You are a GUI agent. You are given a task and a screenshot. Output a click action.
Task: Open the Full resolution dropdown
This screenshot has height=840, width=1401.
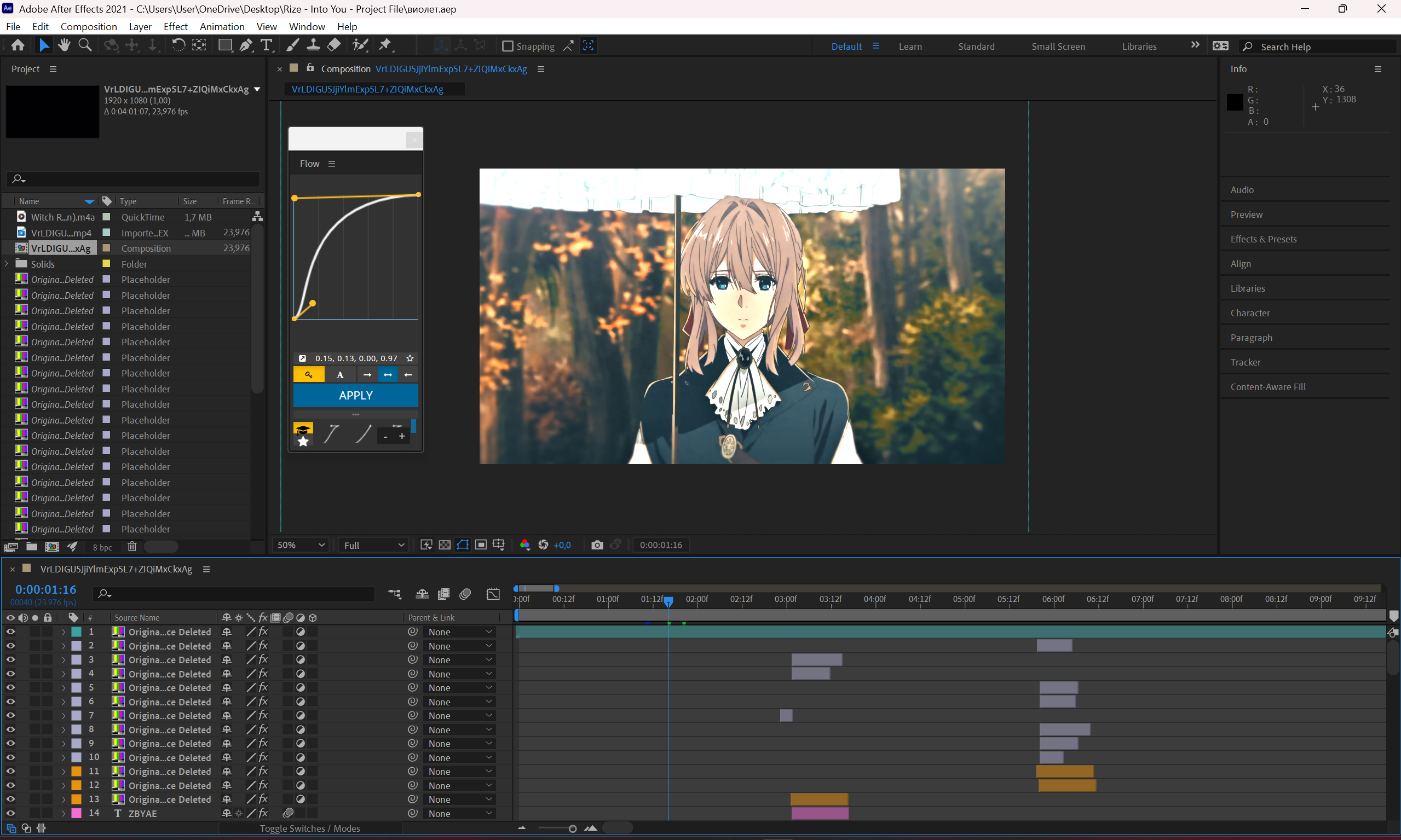[x=374, y=544]
